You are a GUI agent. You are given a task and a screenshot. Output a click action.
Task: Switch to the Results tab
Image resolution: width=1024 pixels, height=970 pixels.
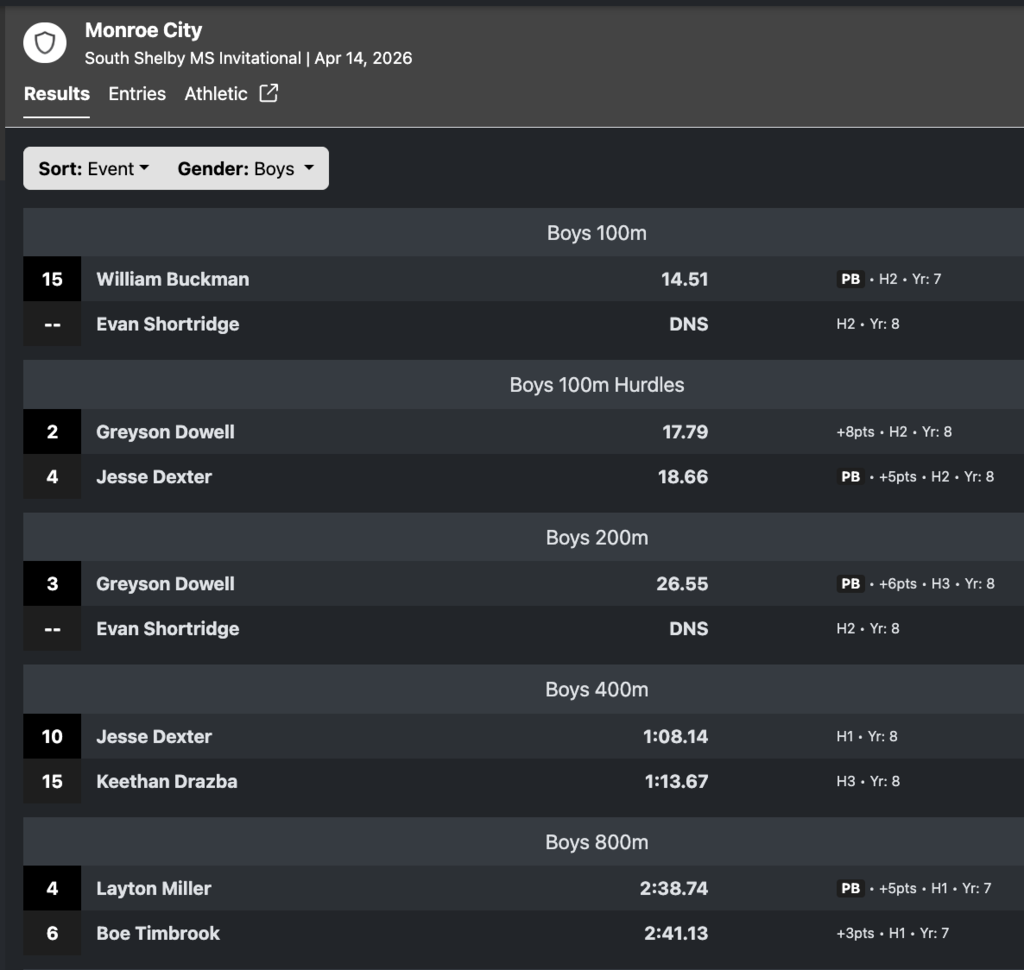click(57, 94)
